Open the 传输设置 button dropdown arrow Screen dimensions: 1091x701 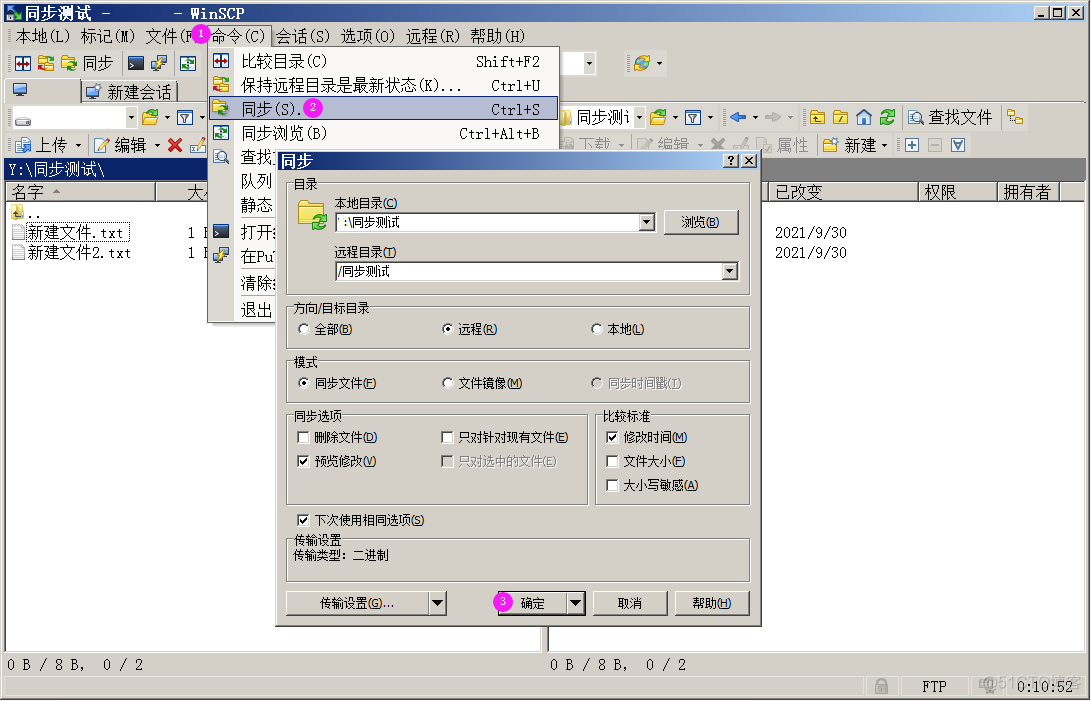click(437, 603)
